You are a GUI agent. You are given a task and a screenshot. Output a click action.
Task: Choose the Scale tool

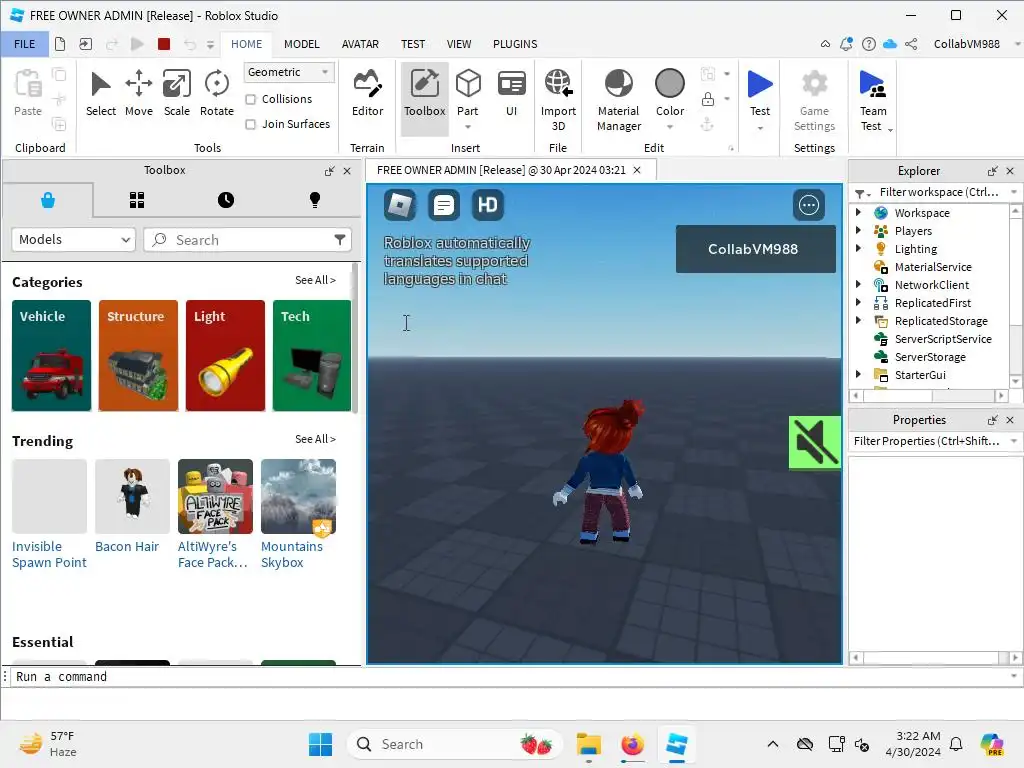pos(176,93)
